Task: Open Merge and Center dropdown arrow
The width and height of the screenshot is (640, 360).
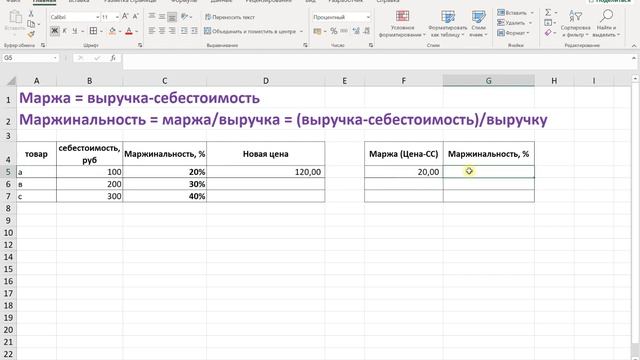Action: (x=302, y=31)
